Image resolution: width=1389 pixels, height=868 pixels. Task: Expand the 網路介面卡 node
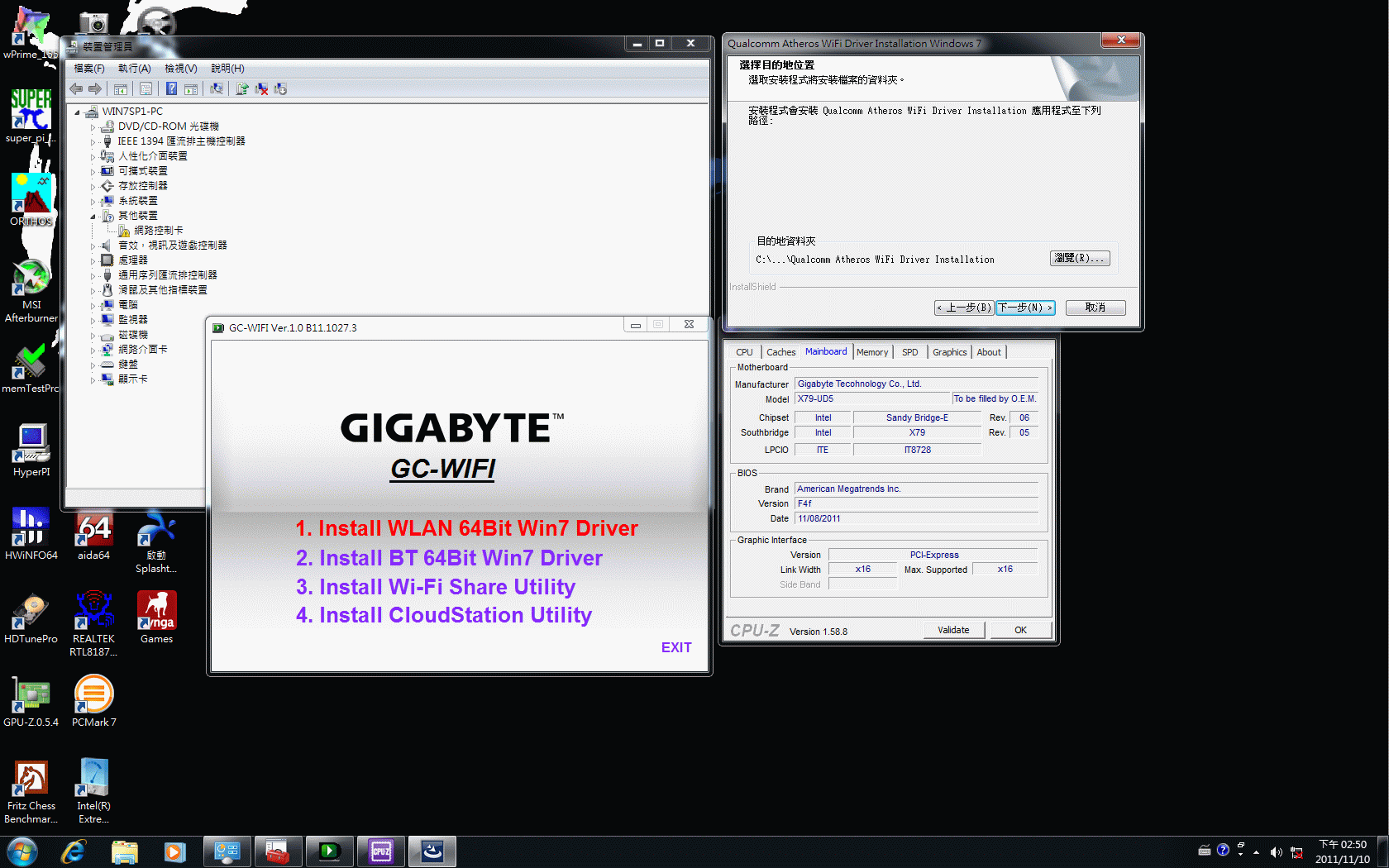[x=93, y=351]
